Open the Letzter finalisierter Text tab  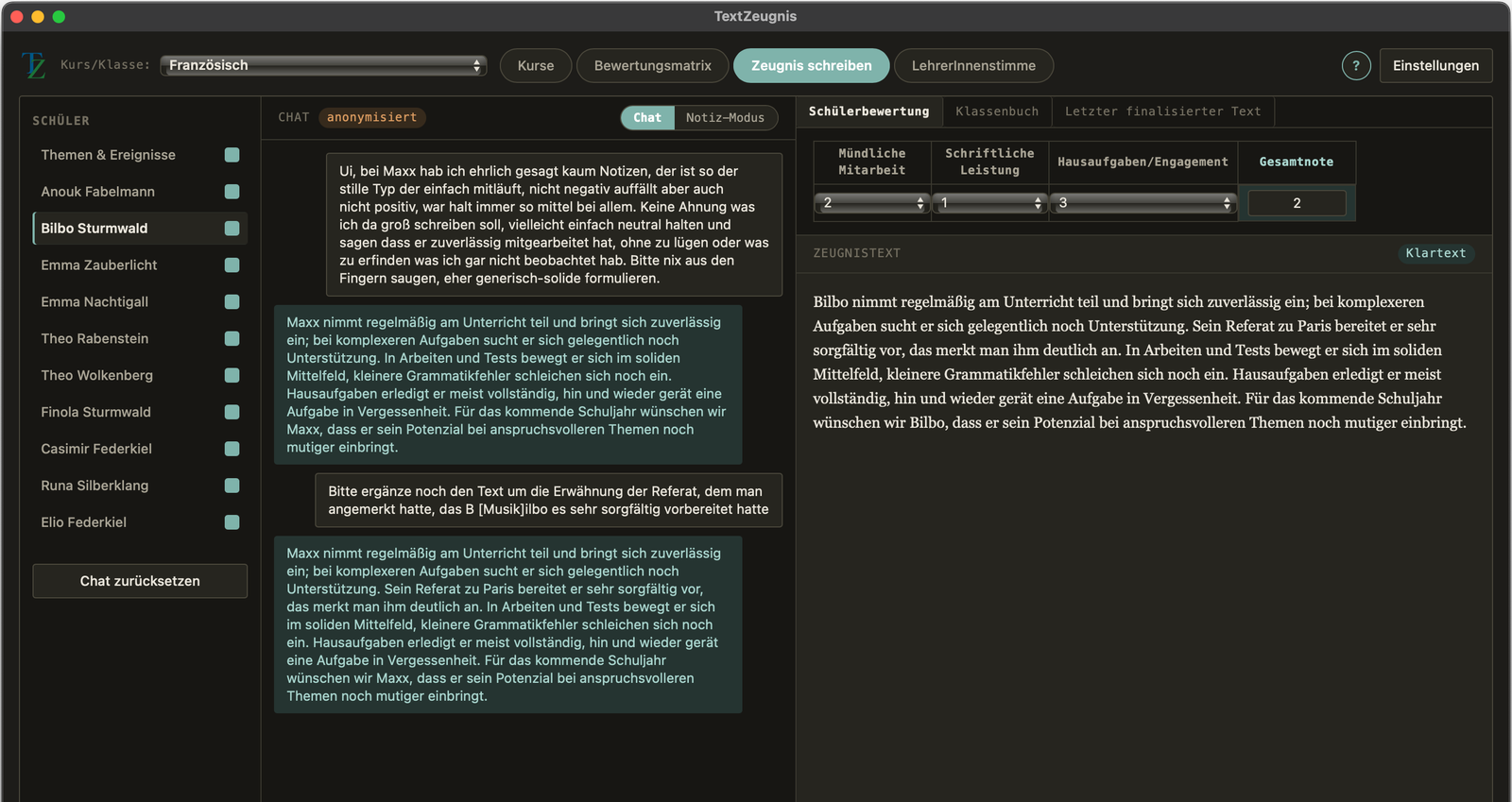[x=1163, y=111]
